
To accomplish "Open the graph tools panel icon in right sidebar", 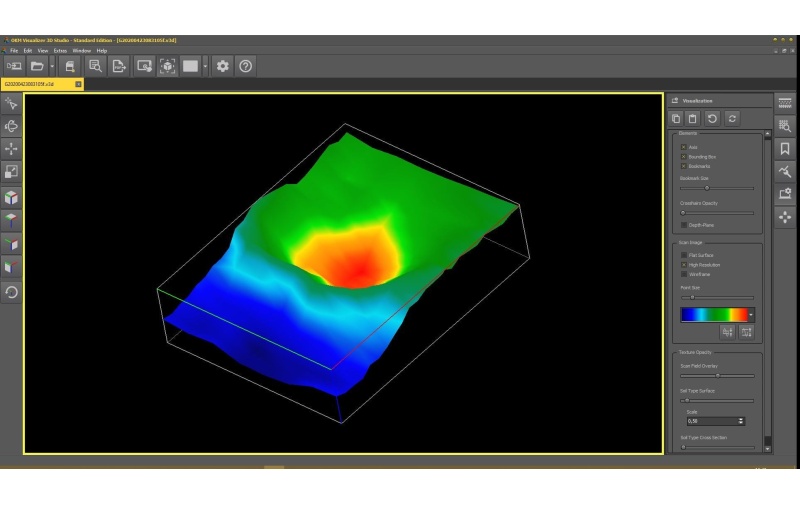I will 785,171.
